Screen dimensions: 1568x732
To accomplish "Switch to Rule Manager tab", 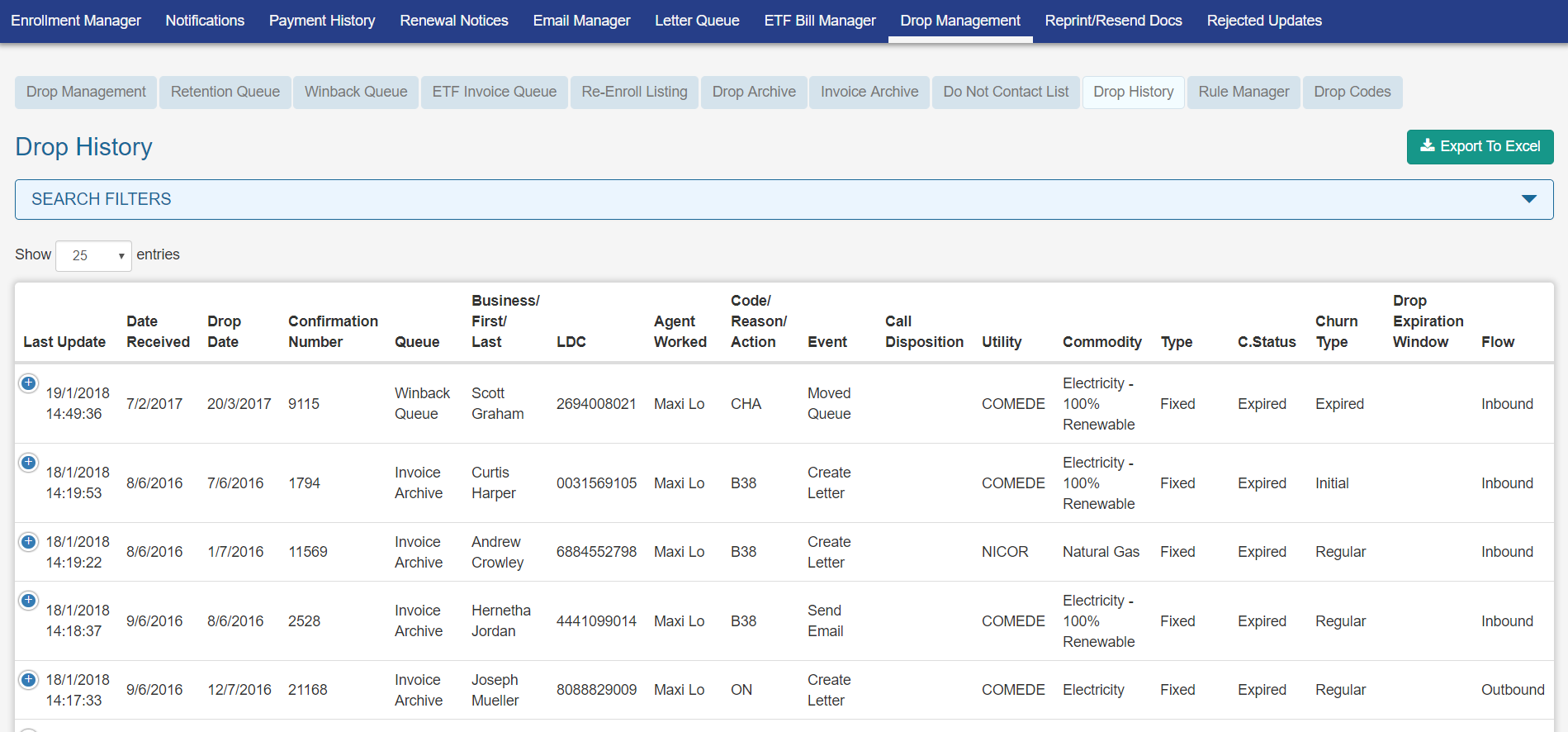I will (x=1244, y=92).
